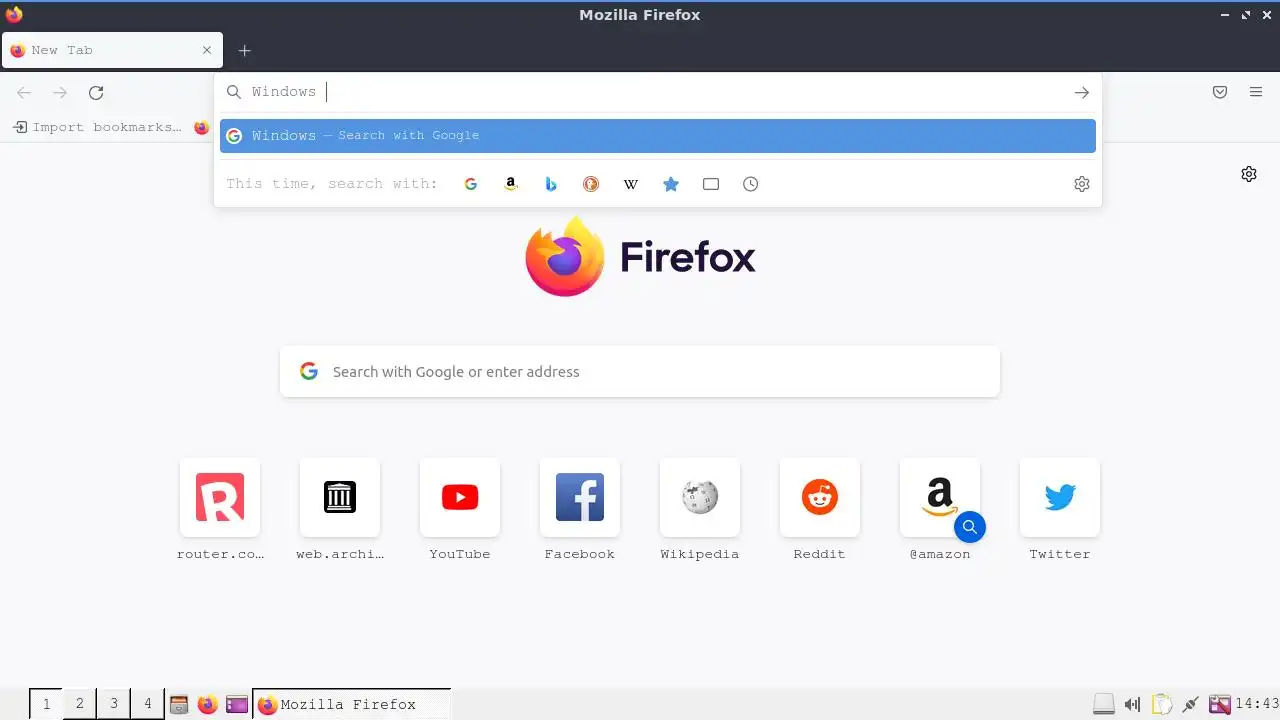Viewport: 1280px width, 720px height.
Task: Search this time with Bing icon
Action: pyautogui.click(x=551, y=184)
